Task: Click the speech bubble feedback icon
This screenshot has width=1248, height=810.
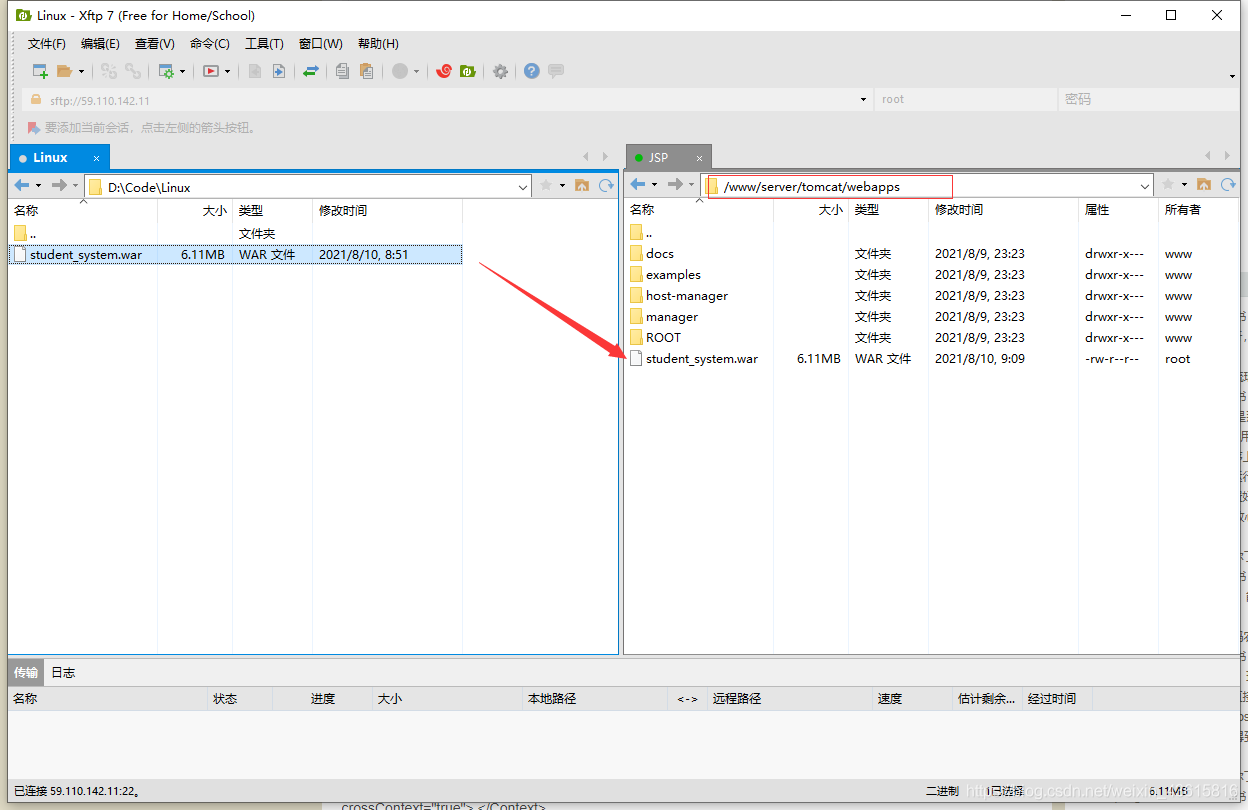Action: tap(556, 71)
